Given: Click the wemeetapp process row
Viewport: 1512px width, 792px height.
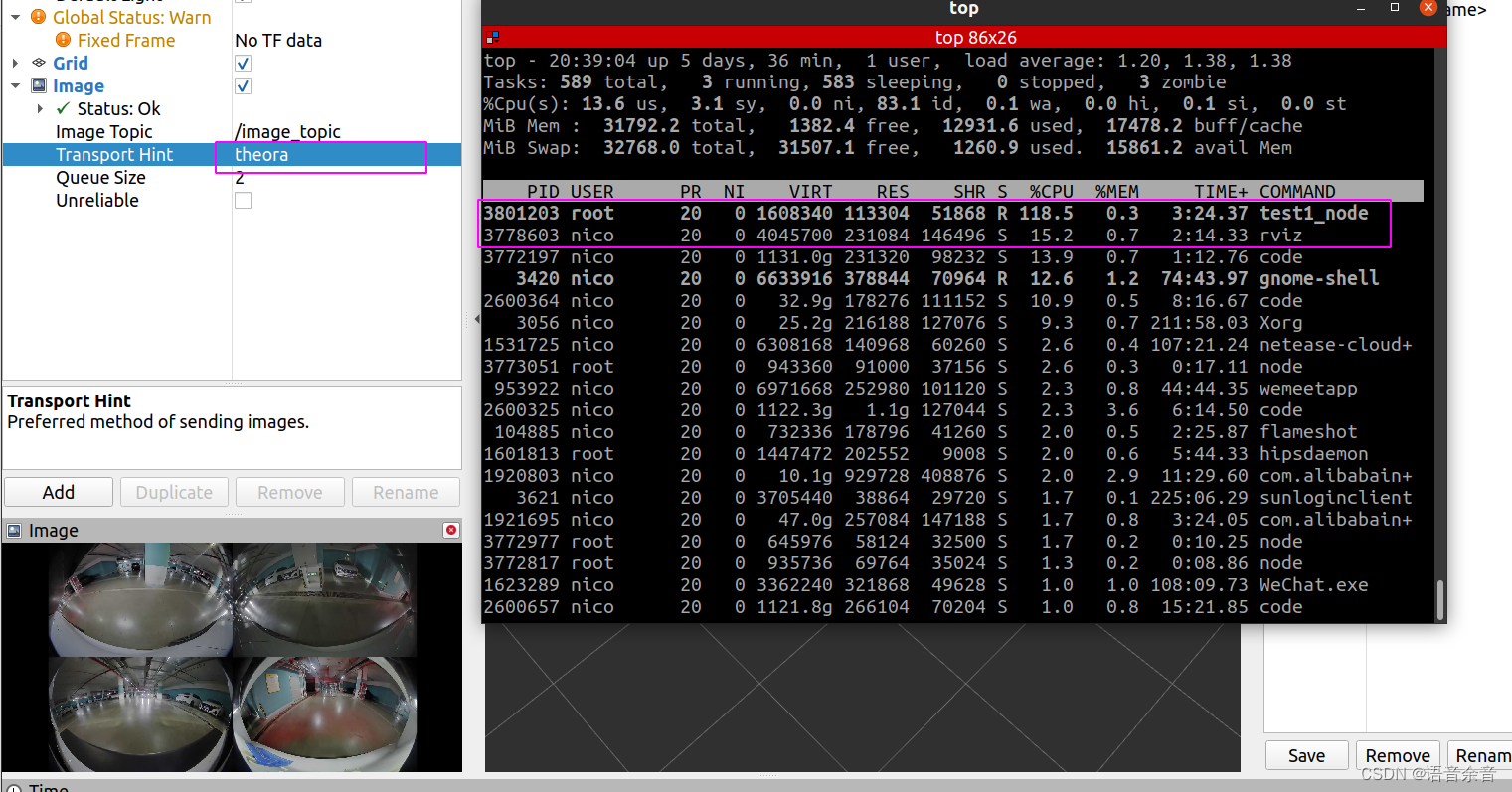Looking at the screenshot, I should (952, 388).
